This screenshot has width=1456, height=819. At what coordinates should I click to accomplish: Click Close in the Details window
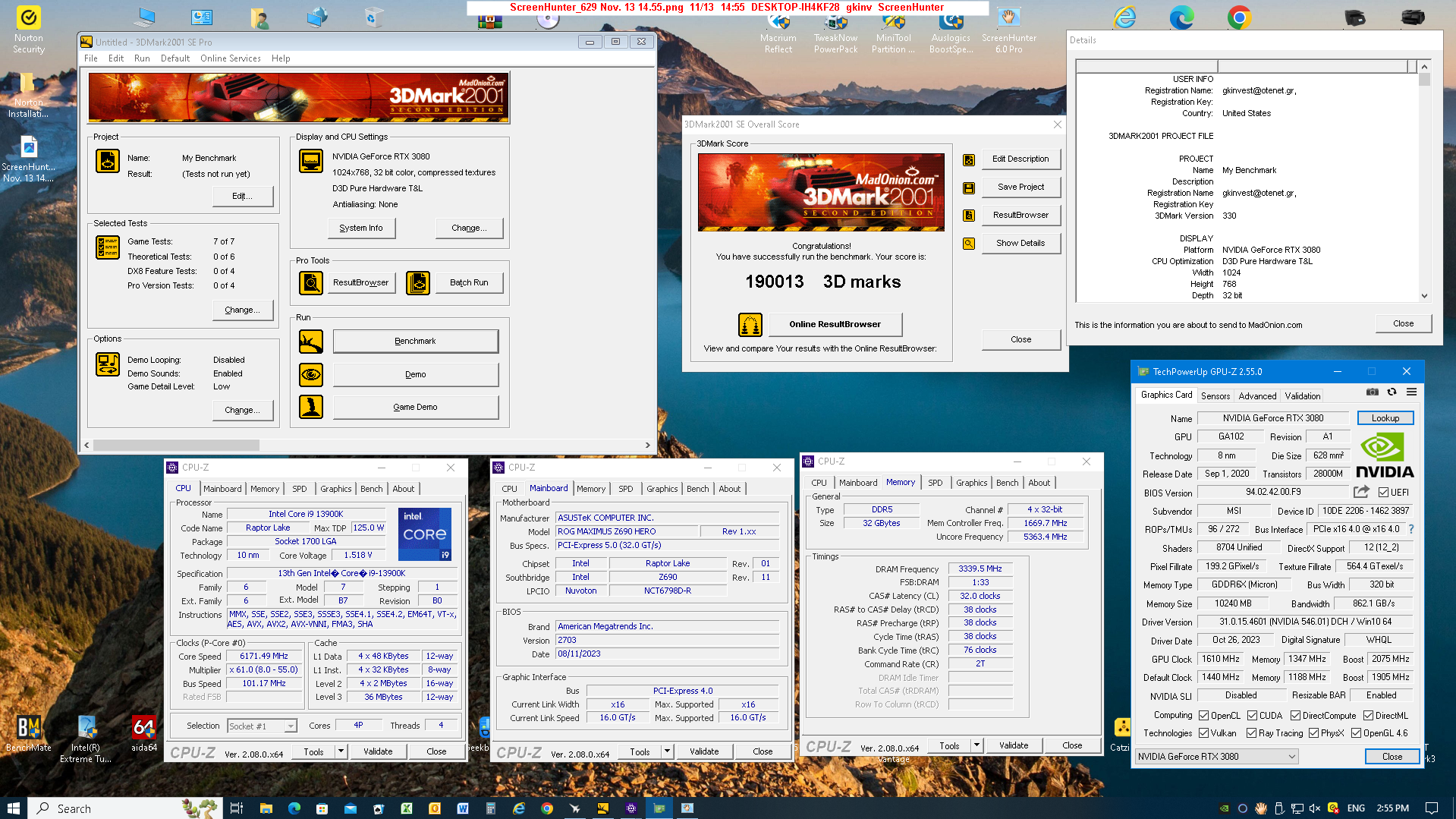coord(1403,323)
